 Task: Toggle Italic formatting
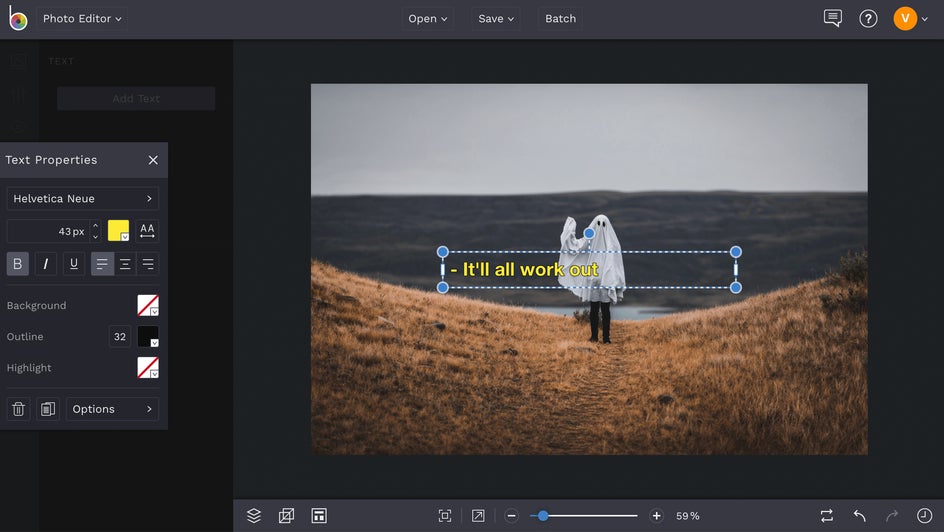pyautogui.click(x=46, y=264)
